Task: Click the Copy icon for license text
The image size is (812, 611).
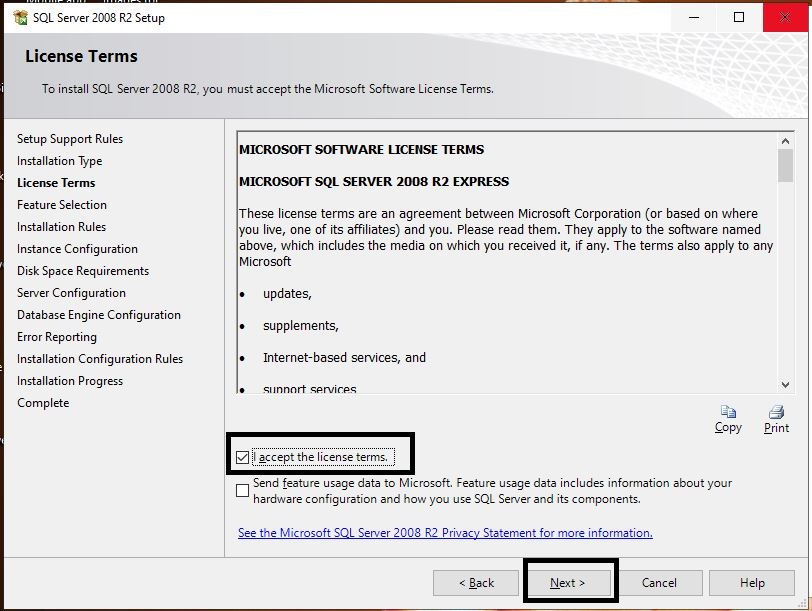Action: (x=728, y=412)
